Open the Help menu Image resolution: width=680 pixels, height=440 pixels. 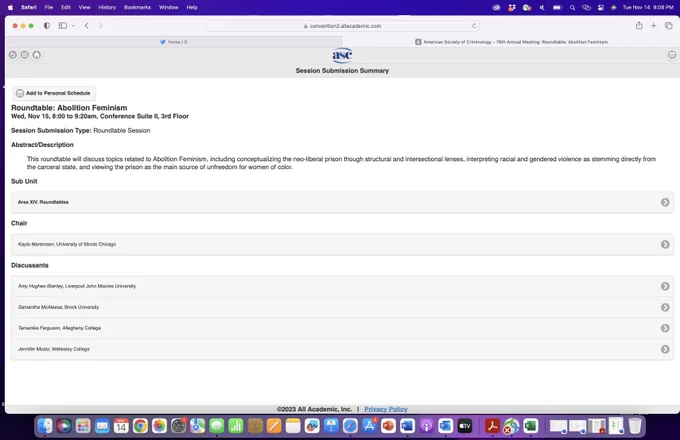click(x=192, y=7)
